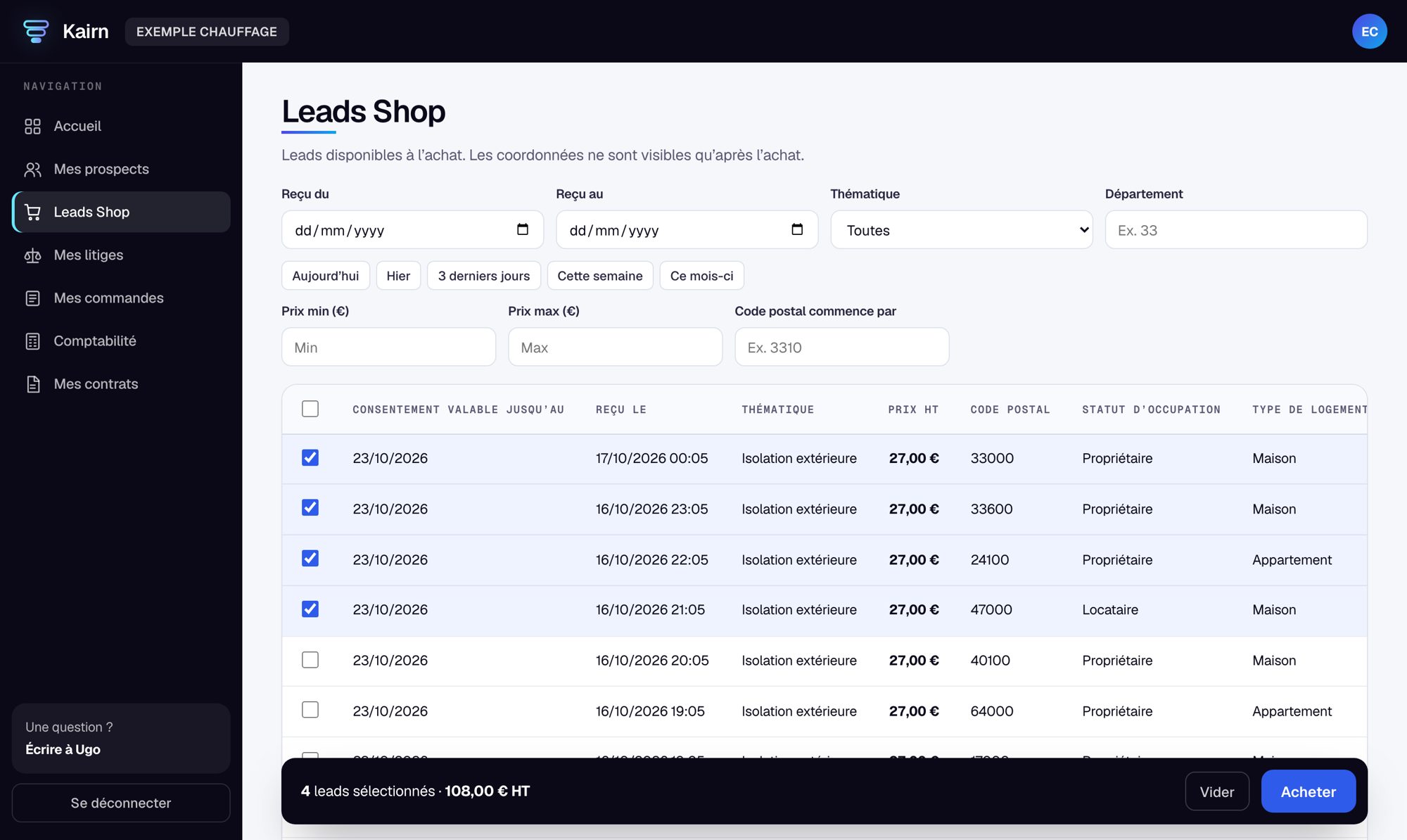Click the Prix max input field

click(x=615, y=347)
